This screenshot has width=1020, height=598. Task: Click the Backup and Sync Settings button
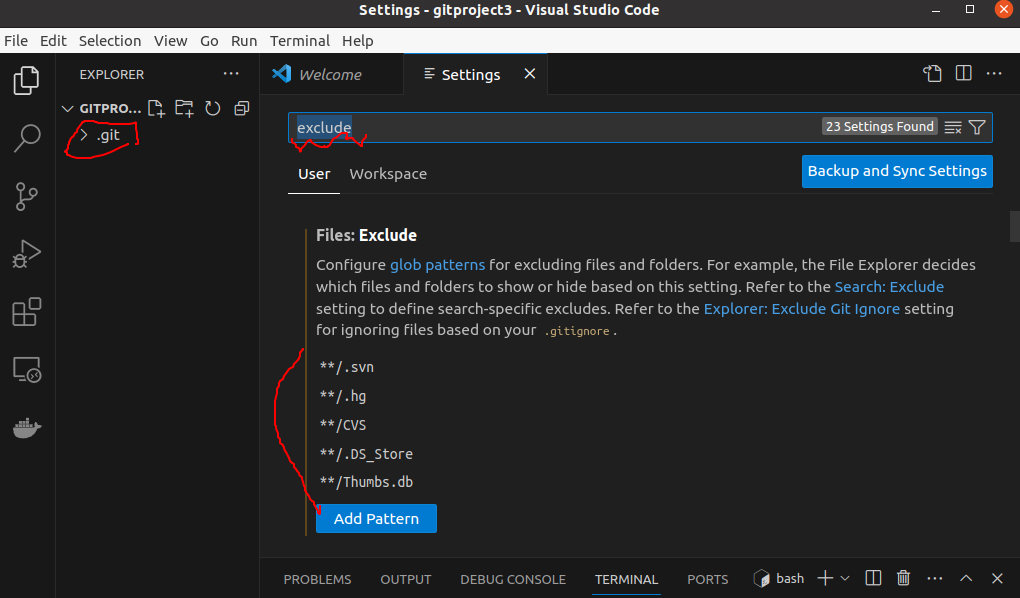(897, 171)
